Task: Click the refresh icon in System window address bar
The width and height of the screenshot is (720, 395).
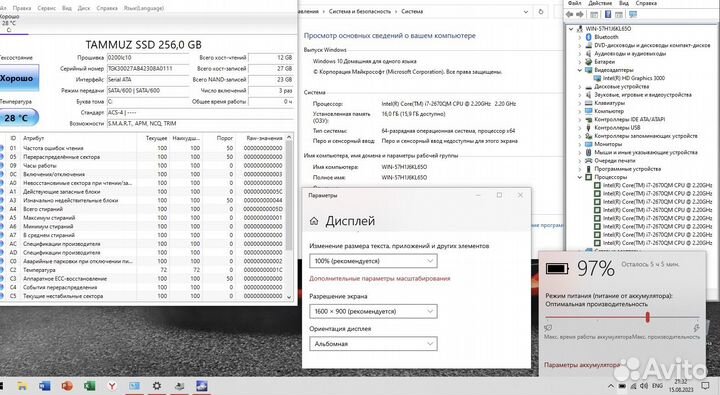Action: point(541,11)
